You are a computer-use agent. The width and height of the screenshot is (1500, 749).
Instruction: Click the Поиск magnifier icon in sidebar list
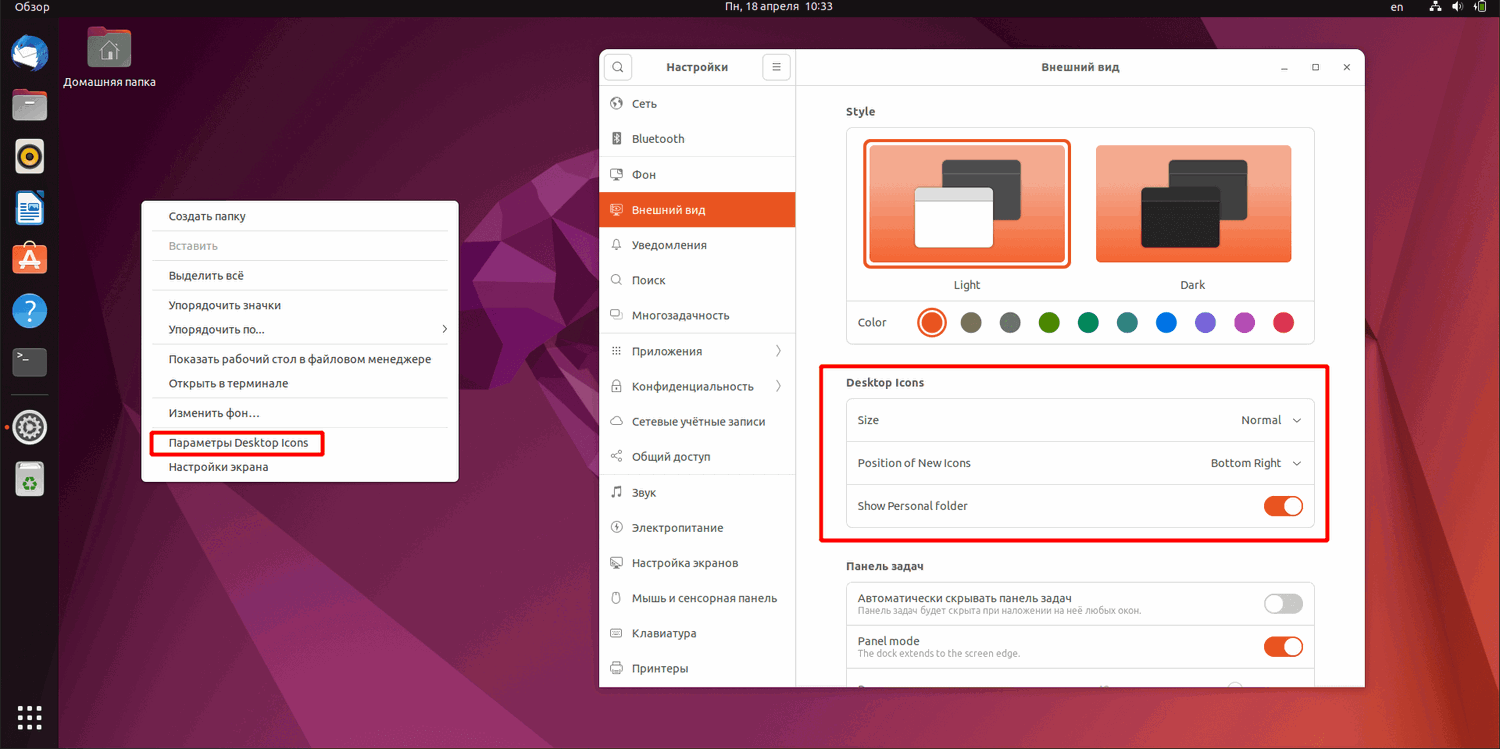click(x=616, y=280)
